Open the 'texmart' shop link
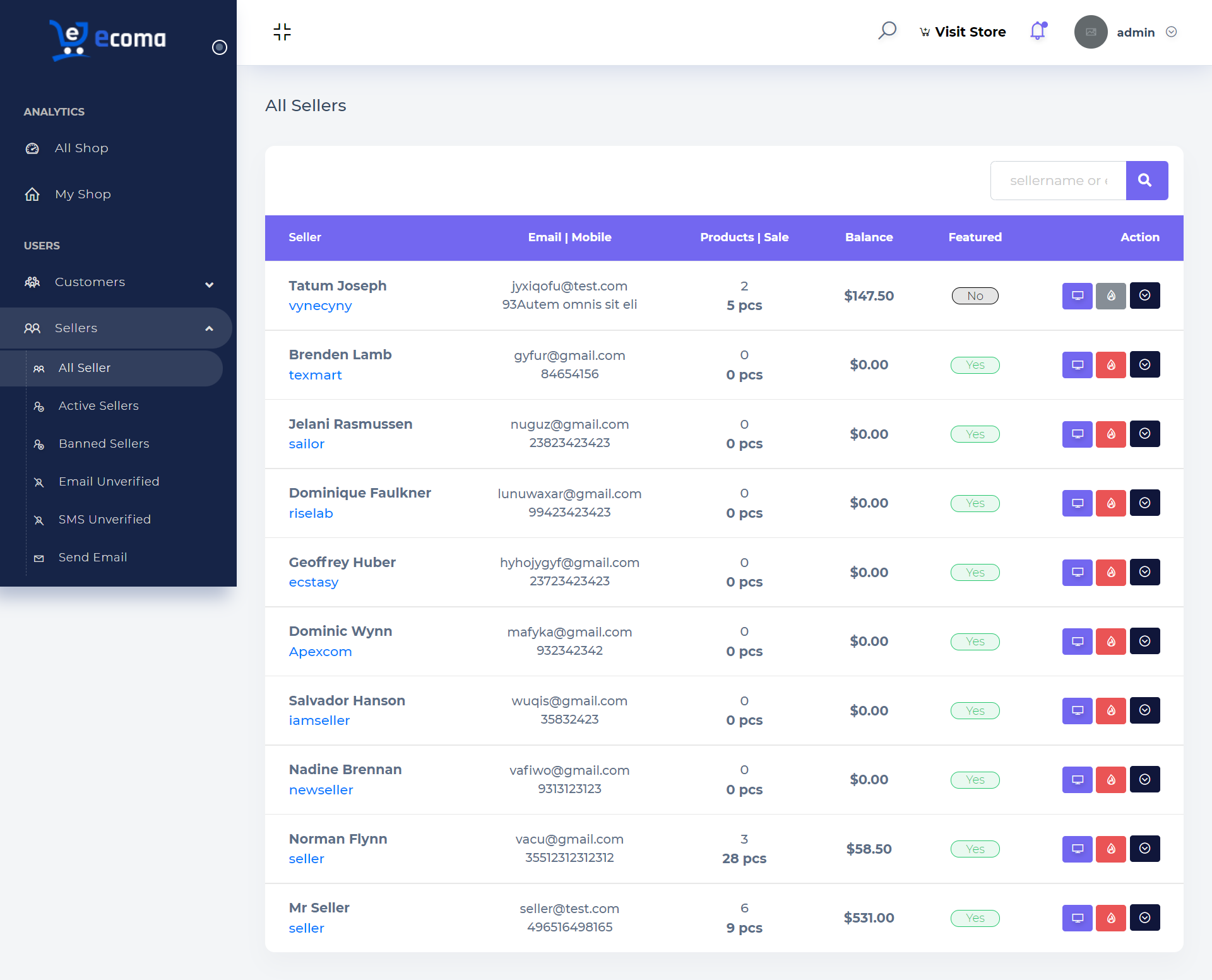 click(x=315, y=375)
